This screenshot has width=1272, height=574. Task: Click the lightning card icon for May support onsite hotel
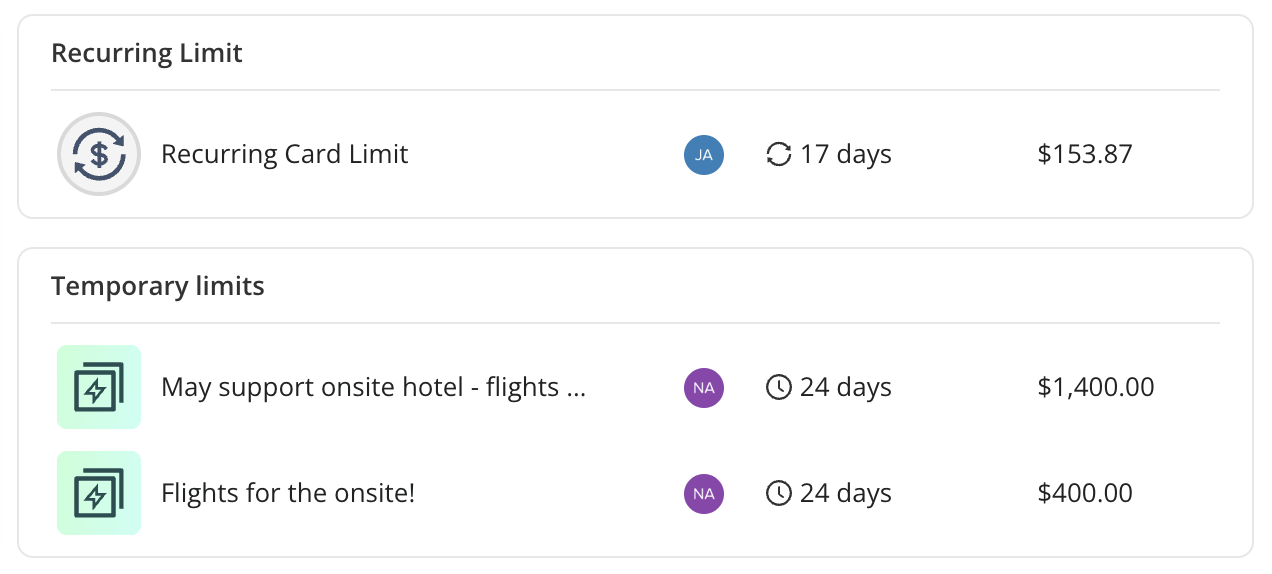pos(99,387)
